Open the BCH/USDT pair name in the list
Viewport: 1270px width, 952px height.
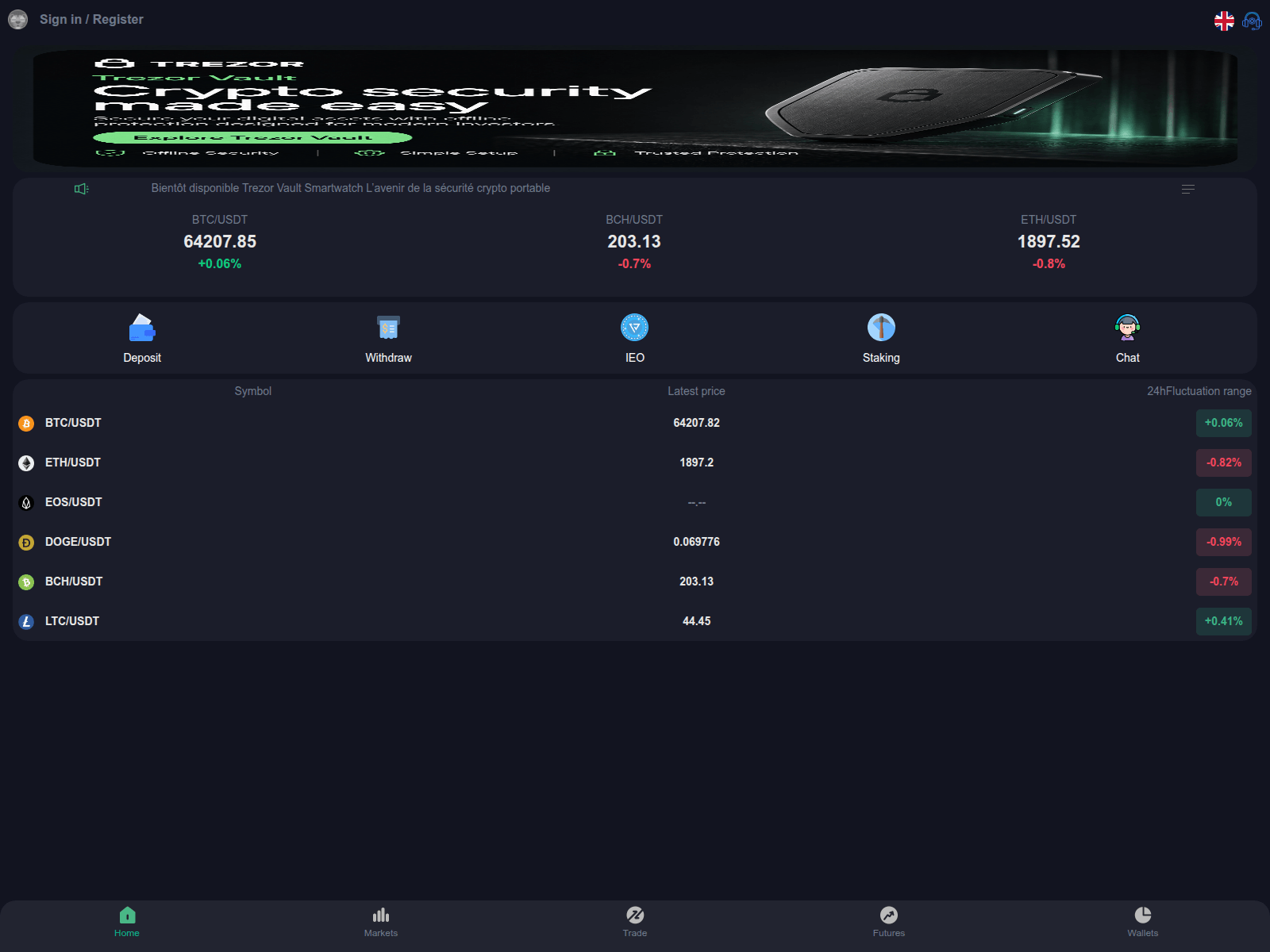(x=74, y=582)
